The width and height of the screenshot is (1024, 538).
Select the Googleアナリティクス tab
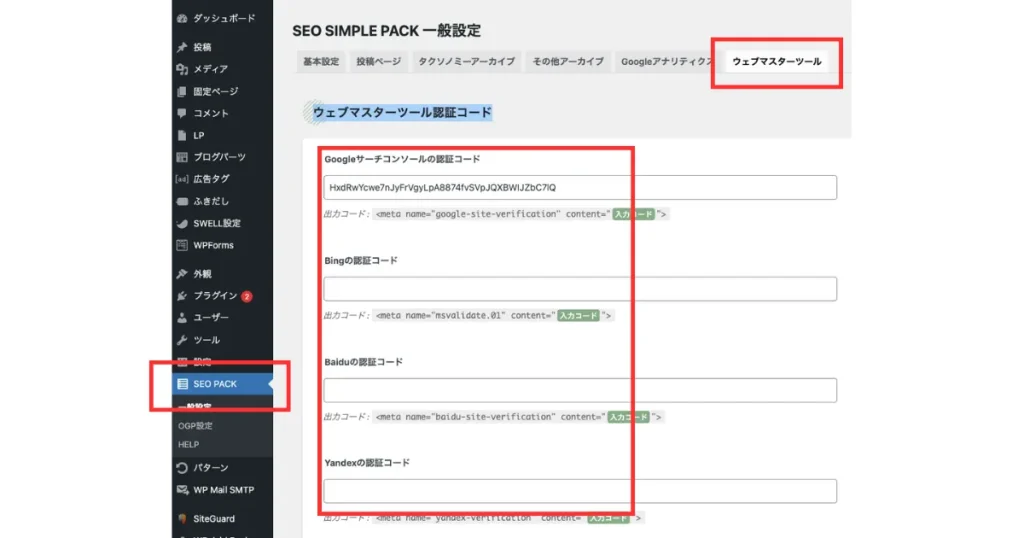coord(666,61)
